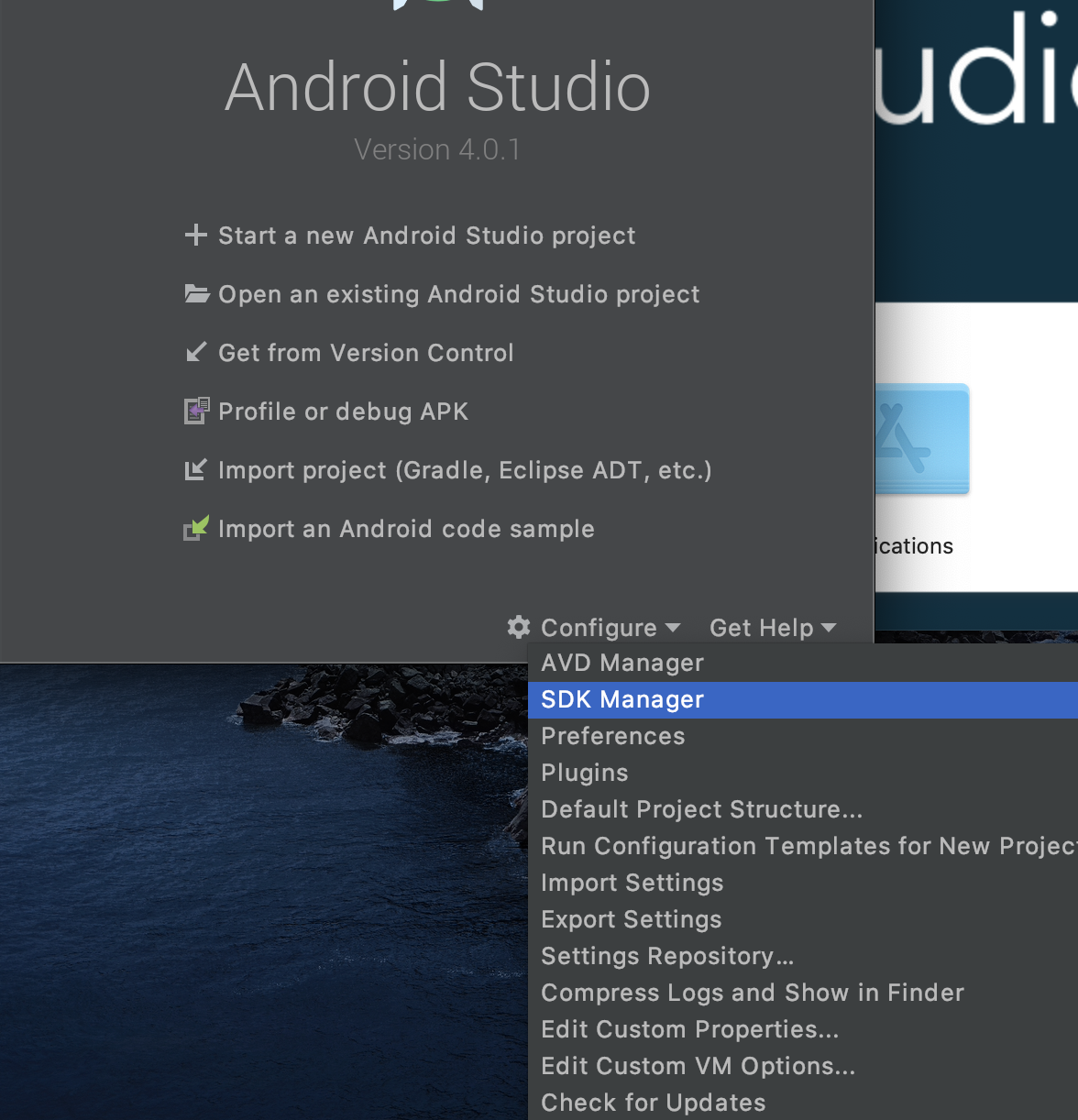The image size is (1078, 1120).
Task: Click the arrow icon beside Get from Version Control
Action: [196, 352]
